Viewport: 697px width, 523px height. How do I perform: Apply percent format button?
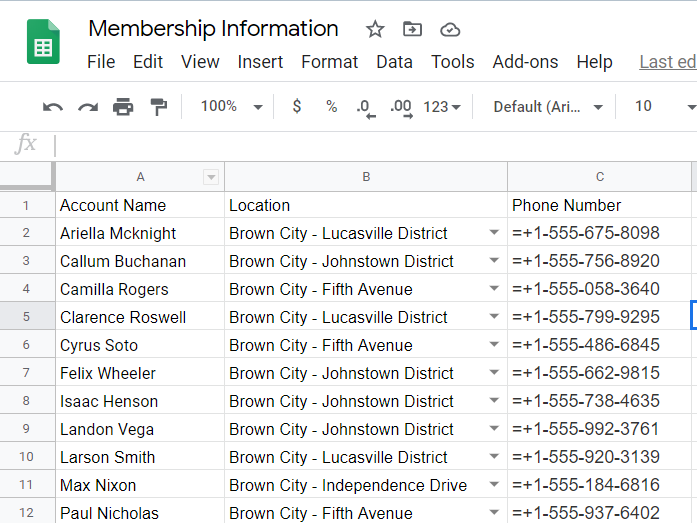click(331, 107)
